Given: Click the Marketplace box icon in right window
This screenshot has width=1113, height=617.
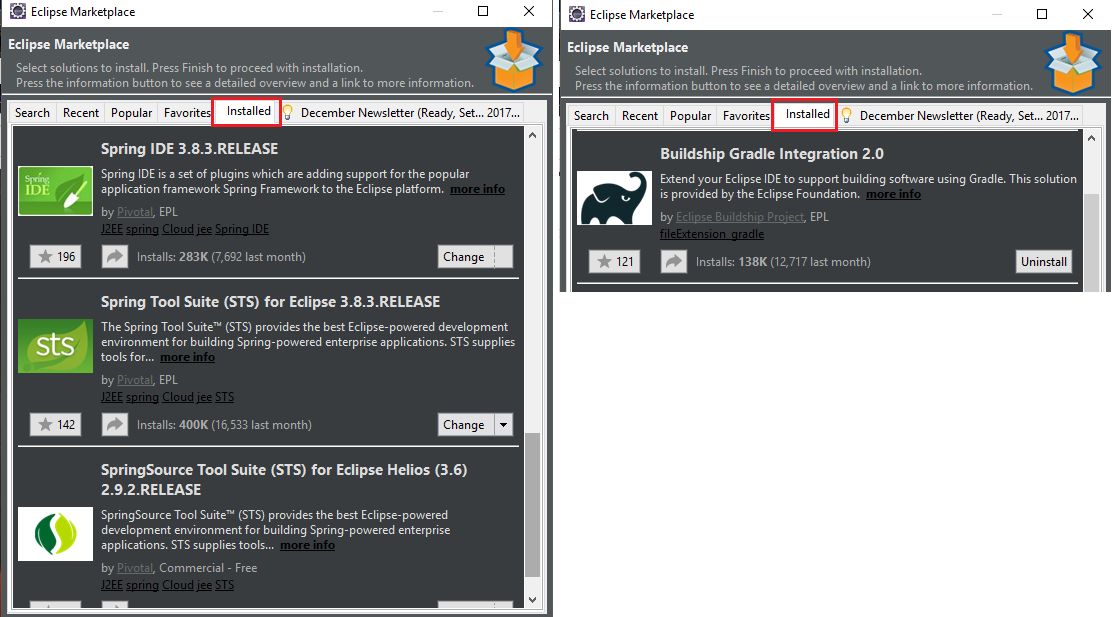Looking at the screenshot, I should pyautogui.click(x=1073, y=63).
